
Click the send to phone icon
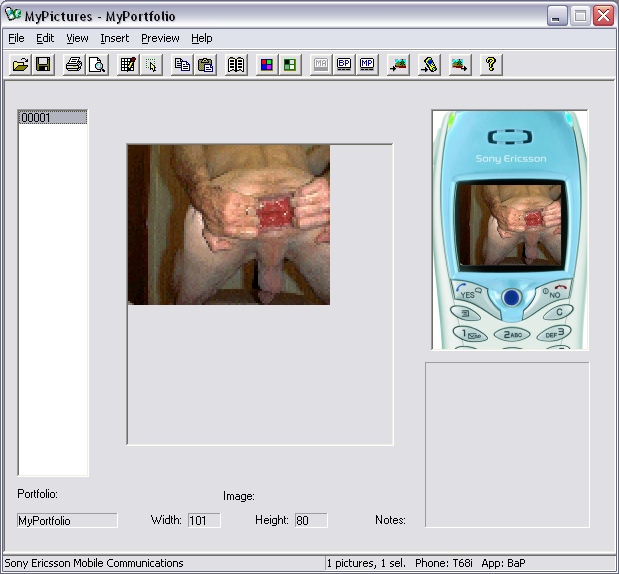click(x=429, y=64)
